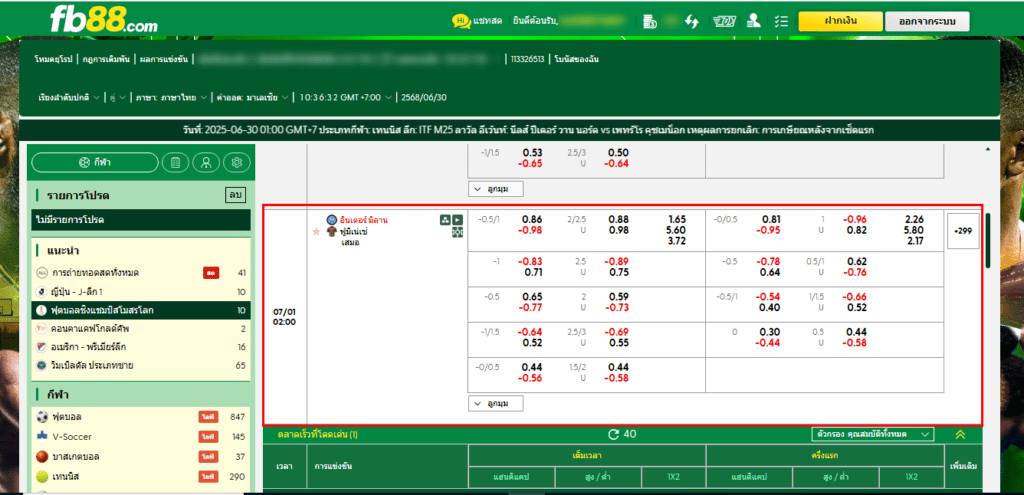Click the coin stack balance icon
Screen dimensions: 1024x495
649,22
